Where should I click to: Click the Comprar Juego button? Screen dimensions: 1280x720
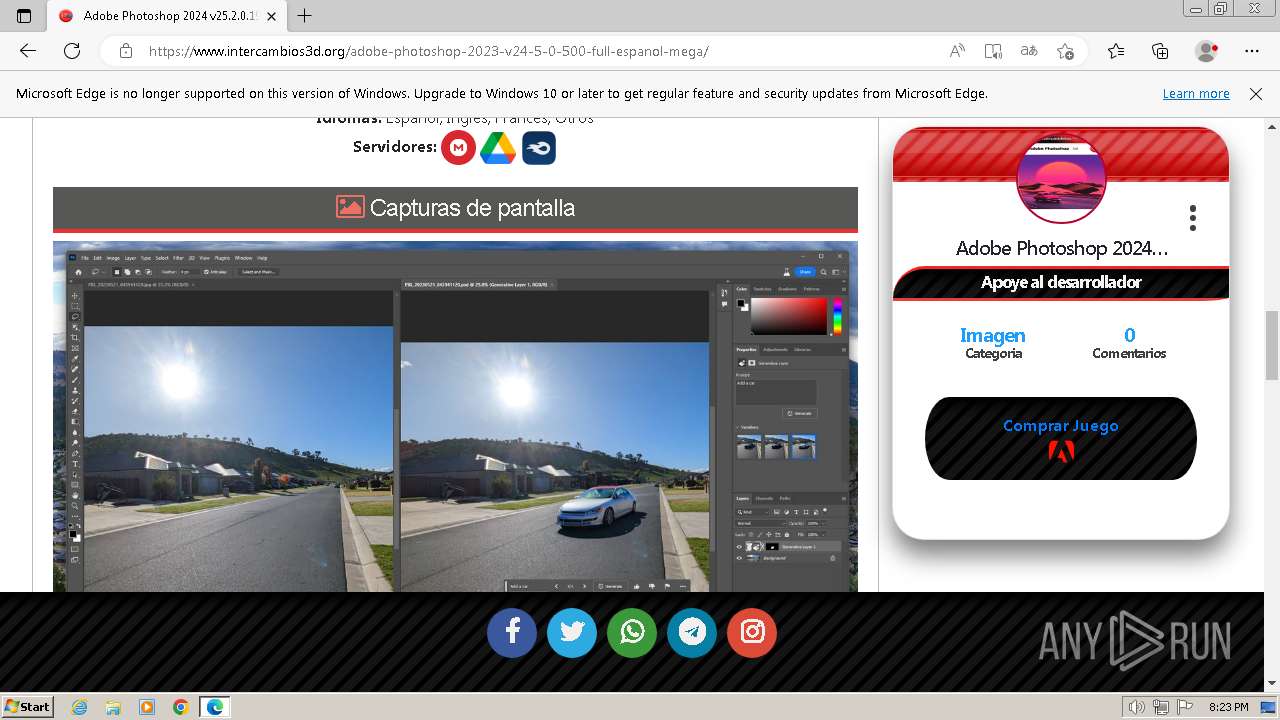click(1061, 438)
